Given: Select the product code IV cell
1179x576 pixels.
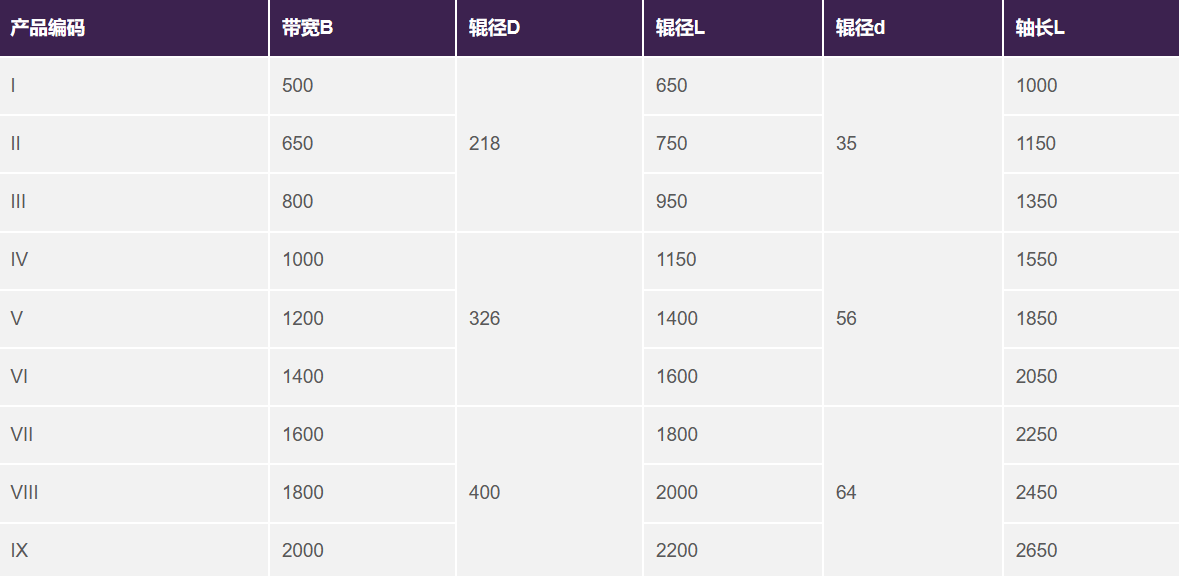Looking at the screenshot, I should [134, 260].
